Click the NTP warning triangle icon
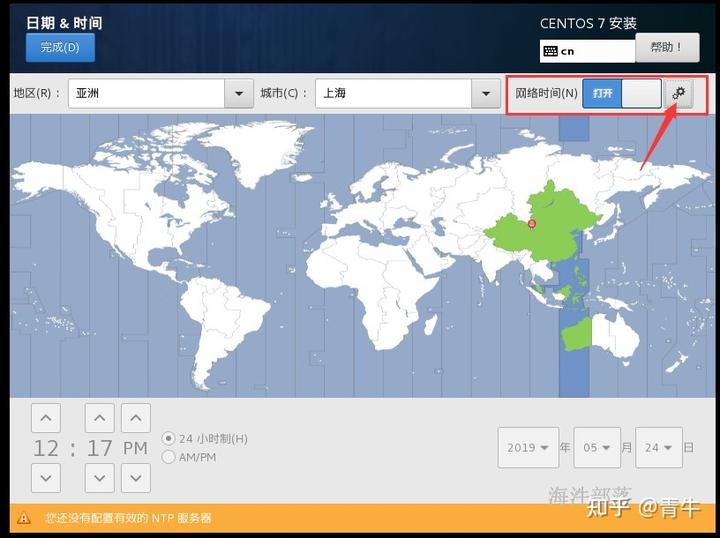The height and width of the screenshot is (538, 720). tap(23, 518)
